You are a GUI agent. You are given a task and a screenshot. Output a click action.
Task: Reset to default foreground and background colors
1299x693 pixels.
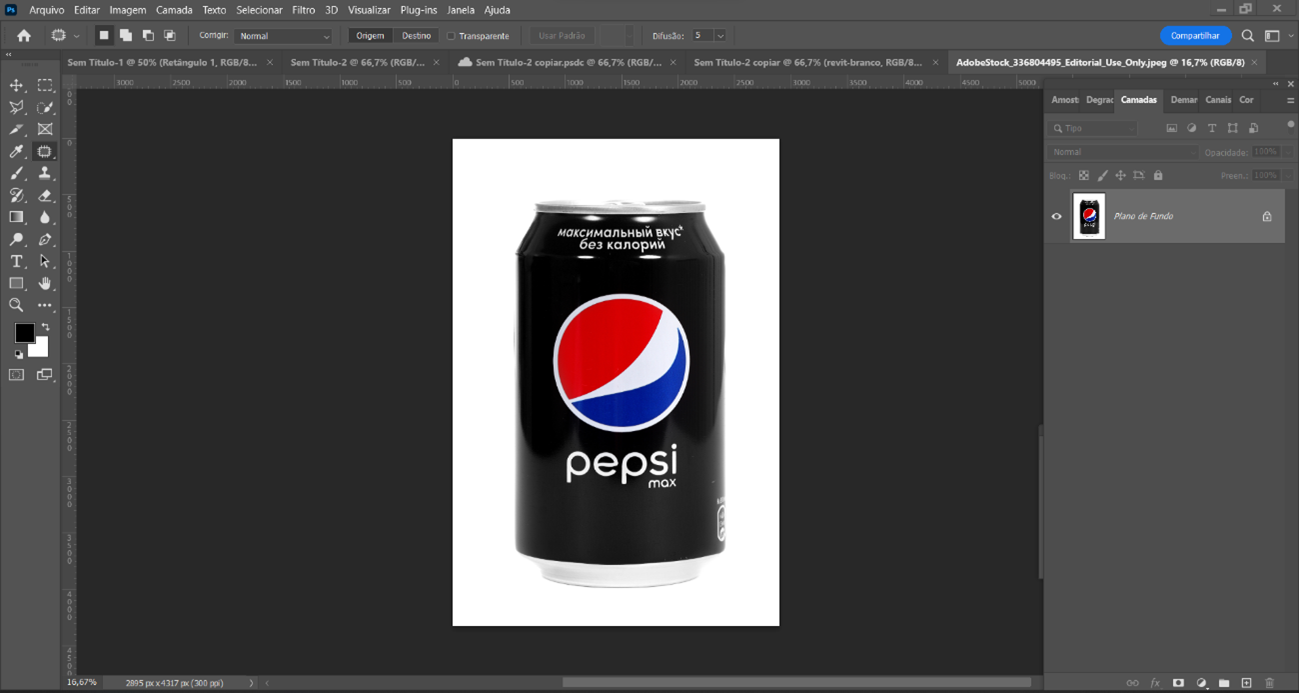tap(18, 354)
